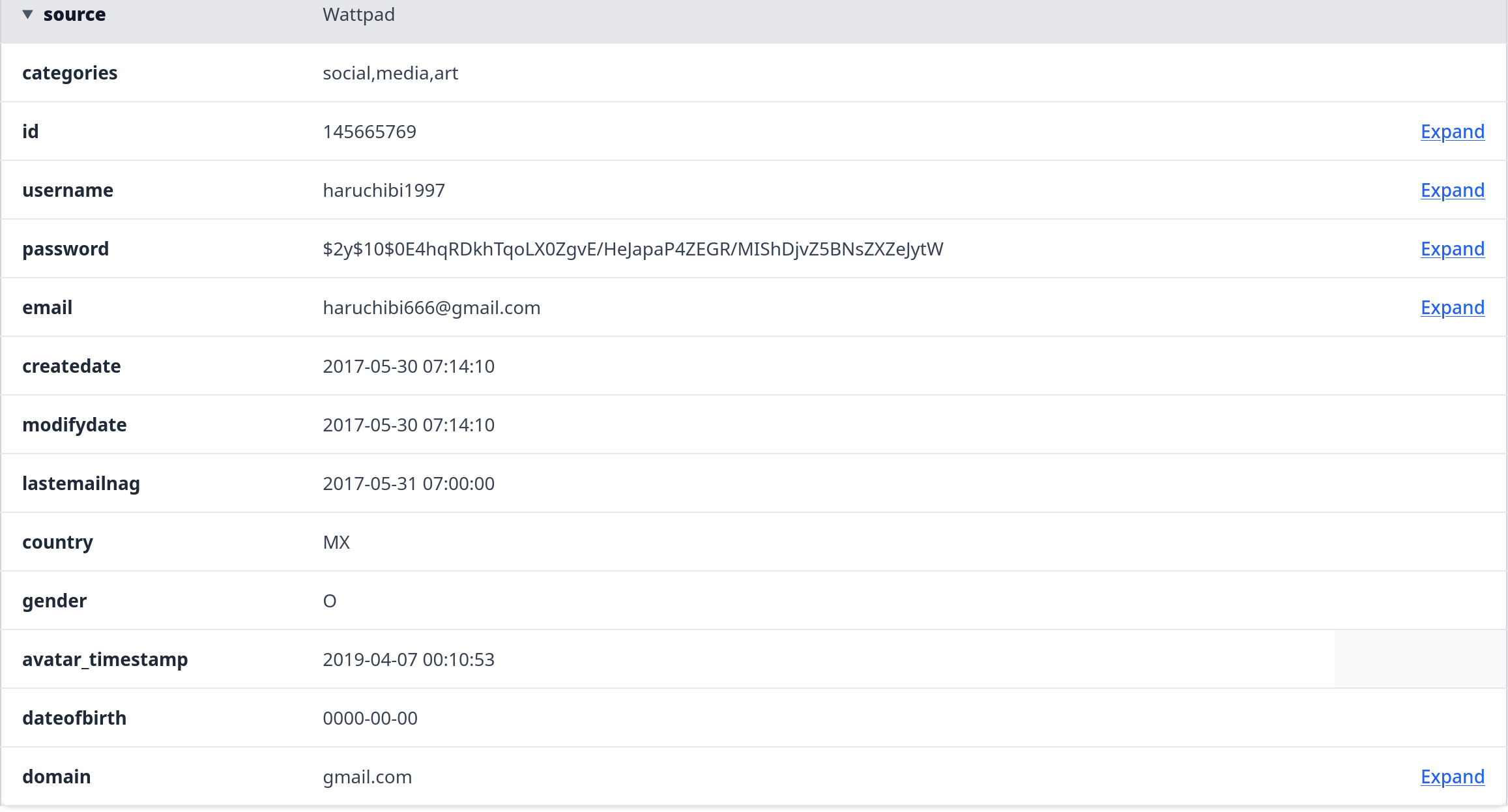
Task: Expand the password hash field
Action: point(1452,249)
